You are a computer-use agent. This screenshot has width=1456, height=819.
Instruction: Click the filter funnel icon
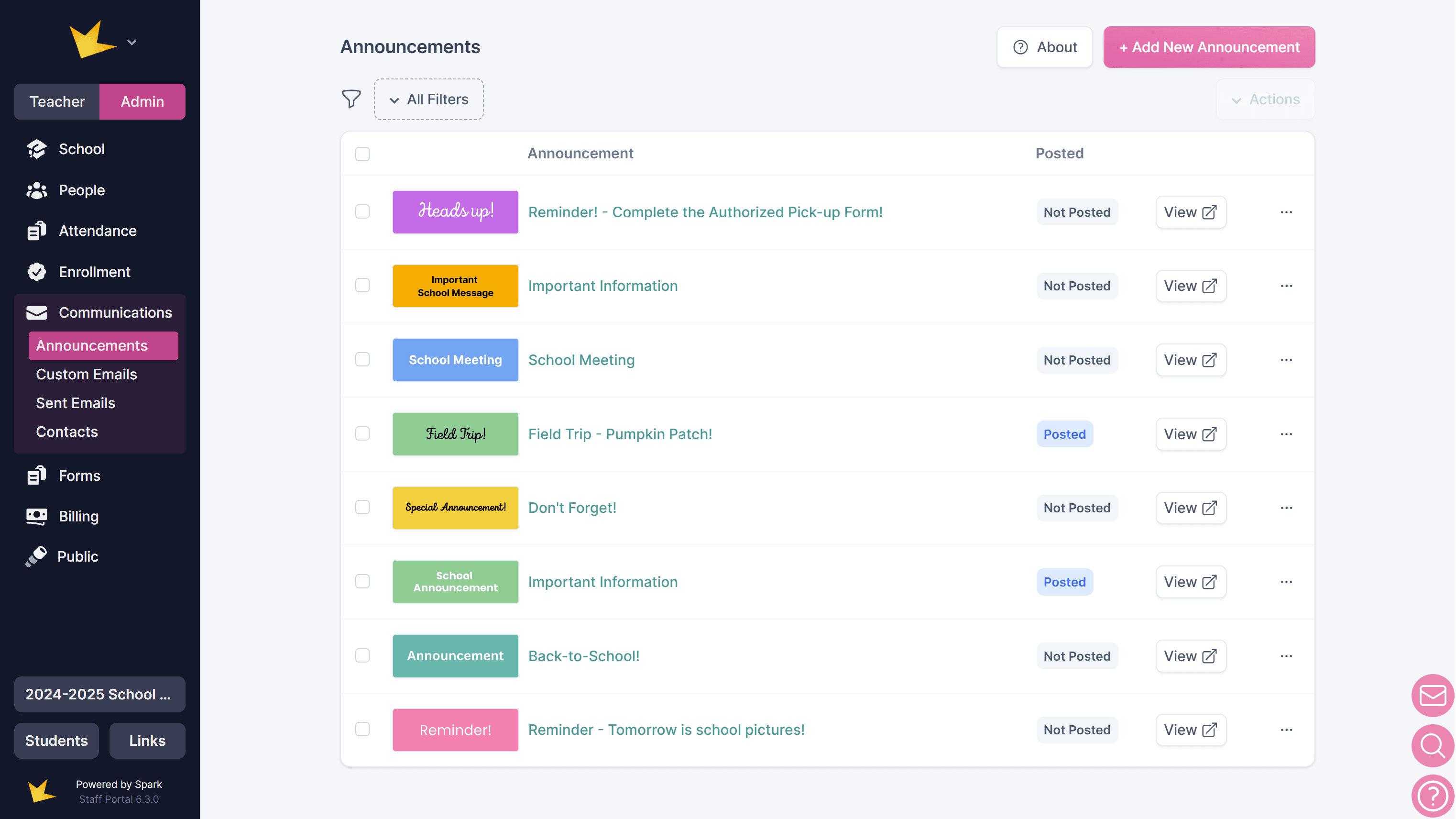click(x=351, y=99)
